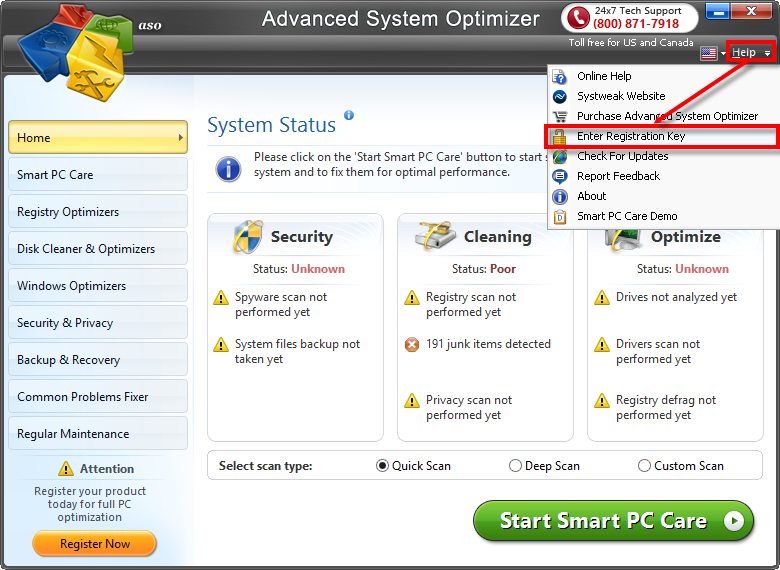This screenshot has width=780, height=570.
Task: Click the Cleaning status Poor text
Action: click(x=503, y=269)
